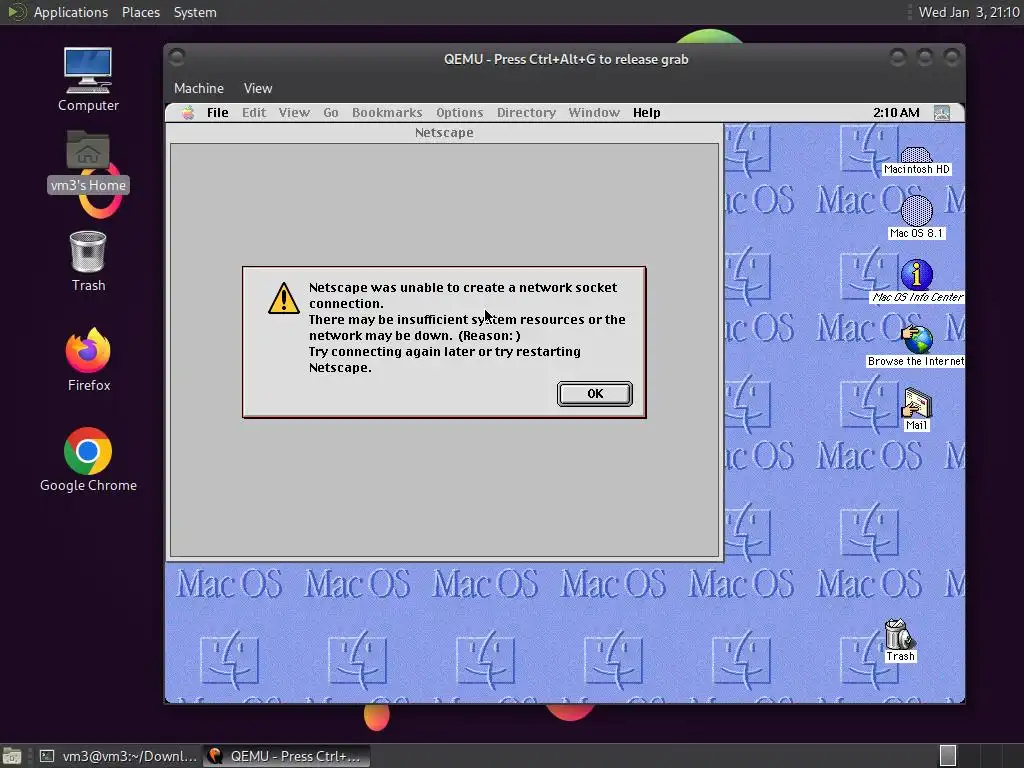
Task: Open the Window menu in Netscape
Action: [594, 112]
